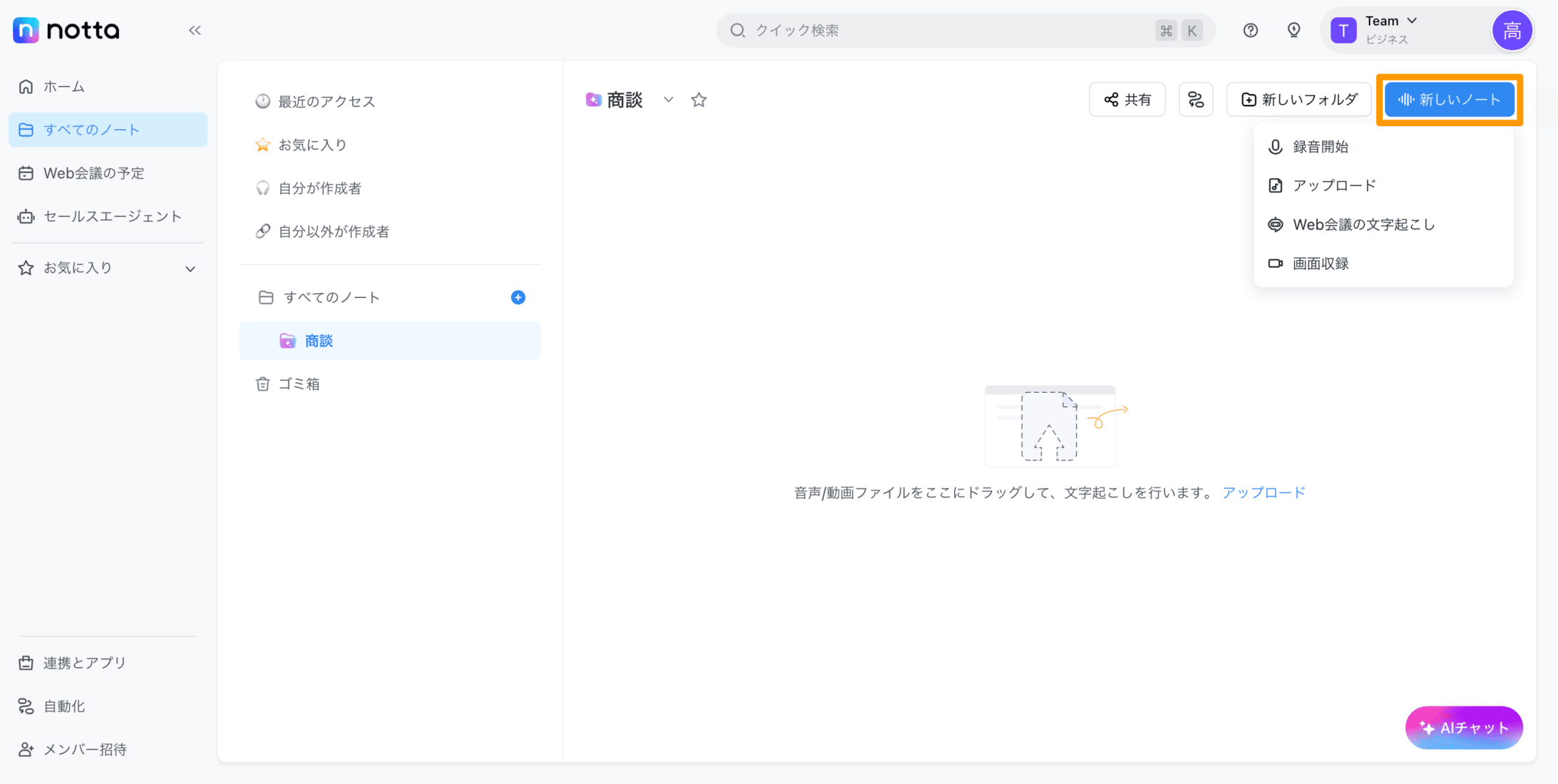Show 最近のアクセス notes

point(390,101)
